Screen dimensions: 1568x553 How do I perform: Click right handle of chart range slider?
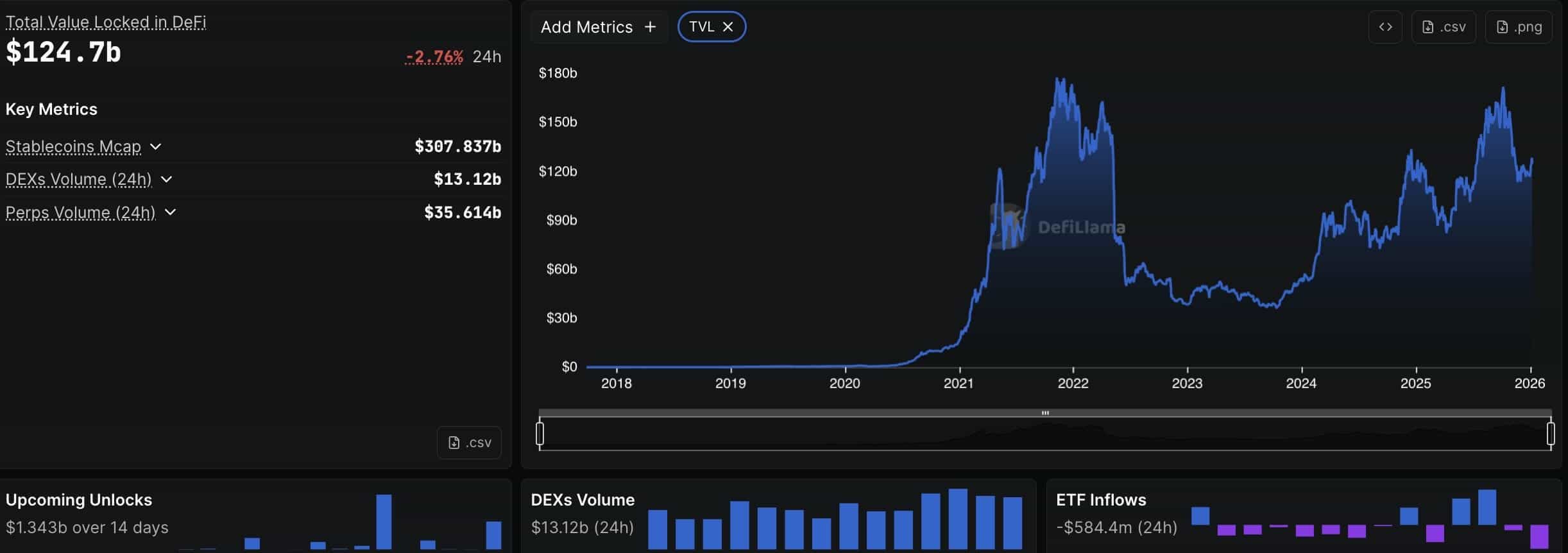pyautogui.click(x=1551, y=434)
